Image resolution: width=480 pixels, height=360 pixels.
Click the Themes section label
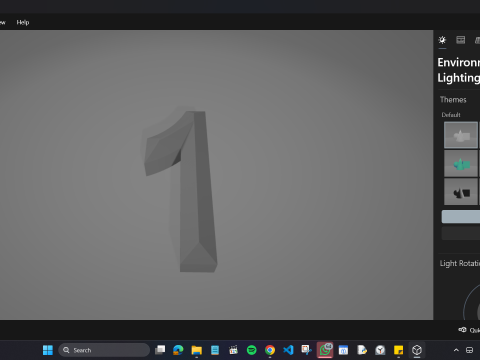point(453,100)
